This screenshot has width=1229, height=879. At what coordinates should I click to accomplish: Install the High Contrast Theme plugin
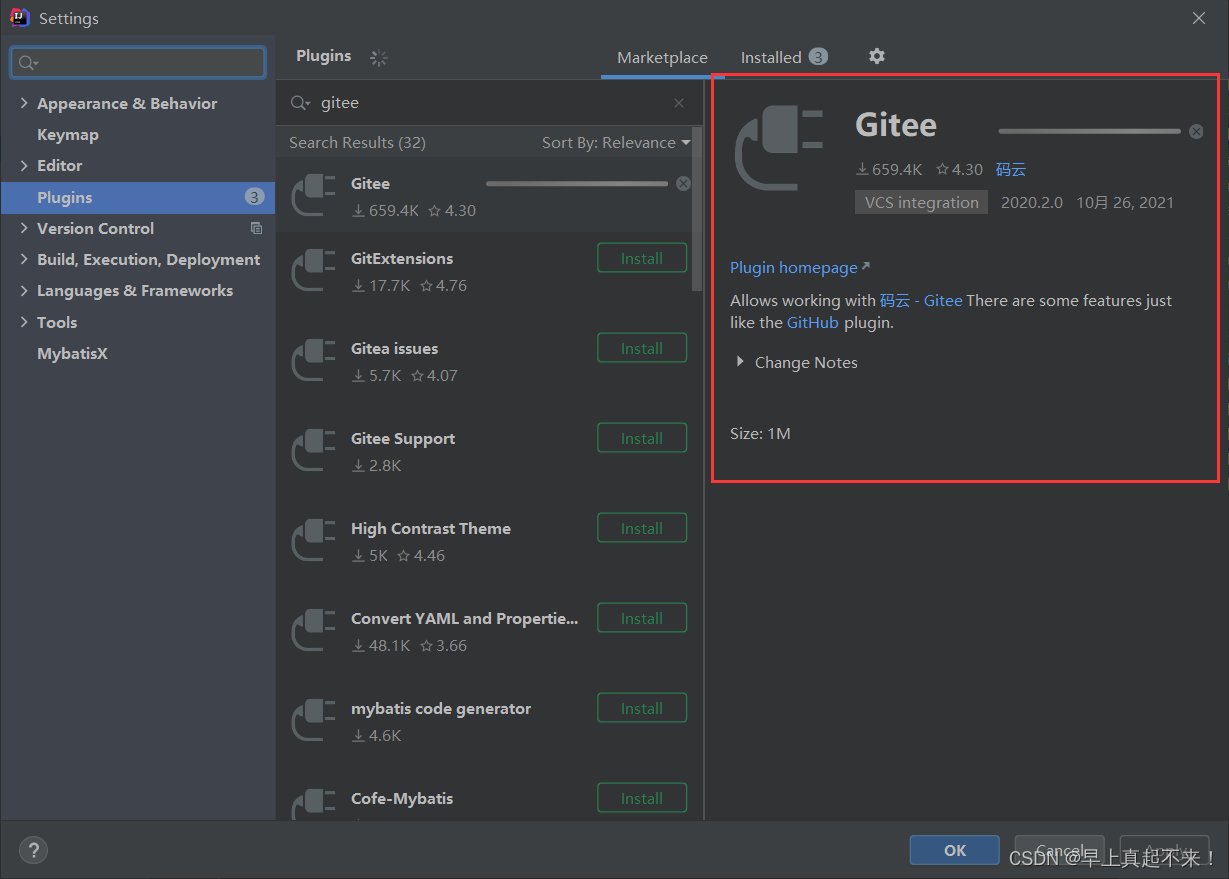point(642,528)
